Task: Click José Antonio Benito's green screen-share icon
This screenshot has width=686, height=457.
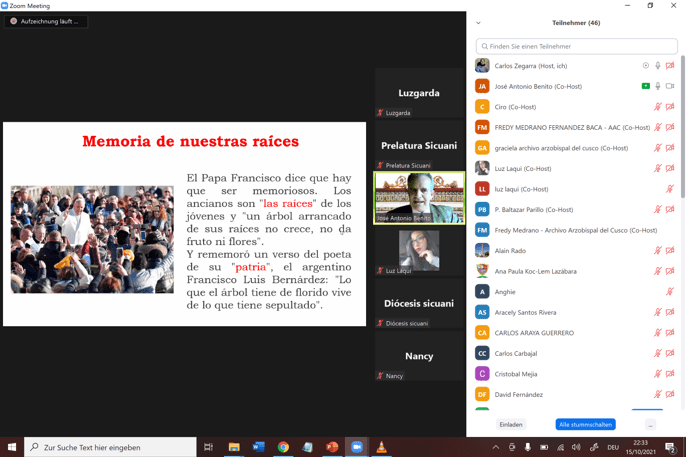Action: click(646, 86)
